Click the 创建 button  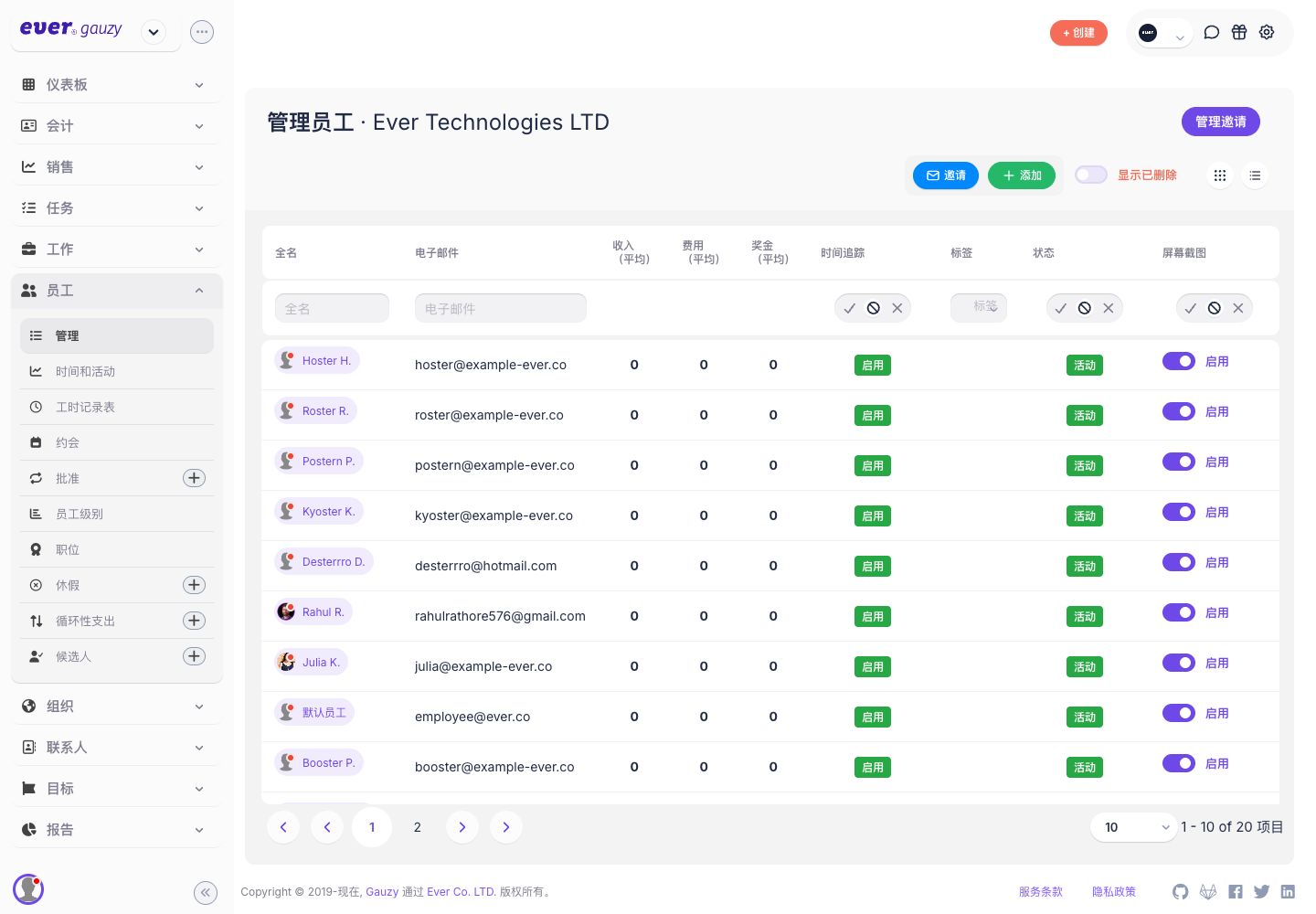tap(1078, 33)
